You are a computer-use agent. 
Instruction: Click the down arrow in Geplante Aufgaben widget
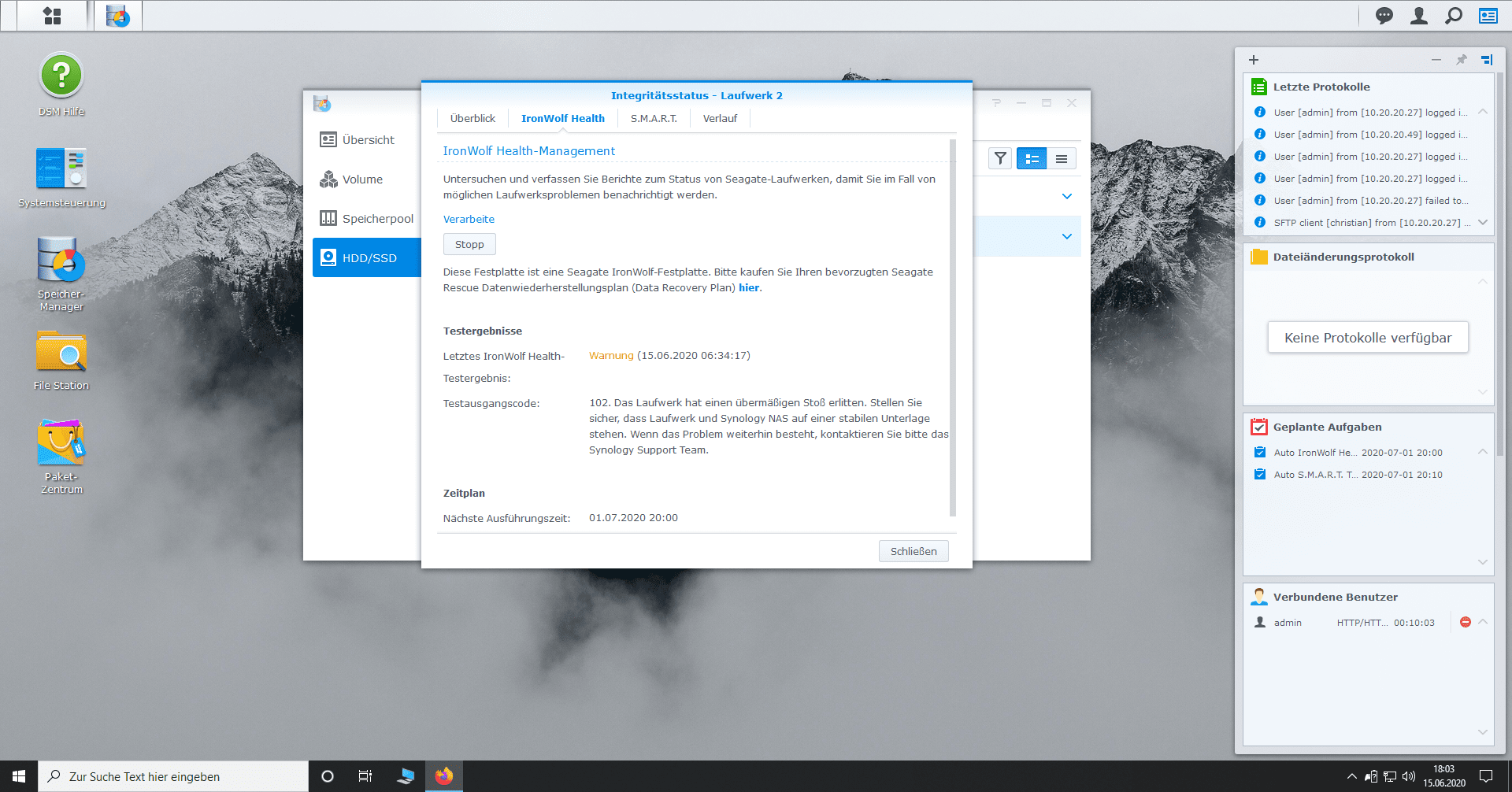coord(1483,562)
